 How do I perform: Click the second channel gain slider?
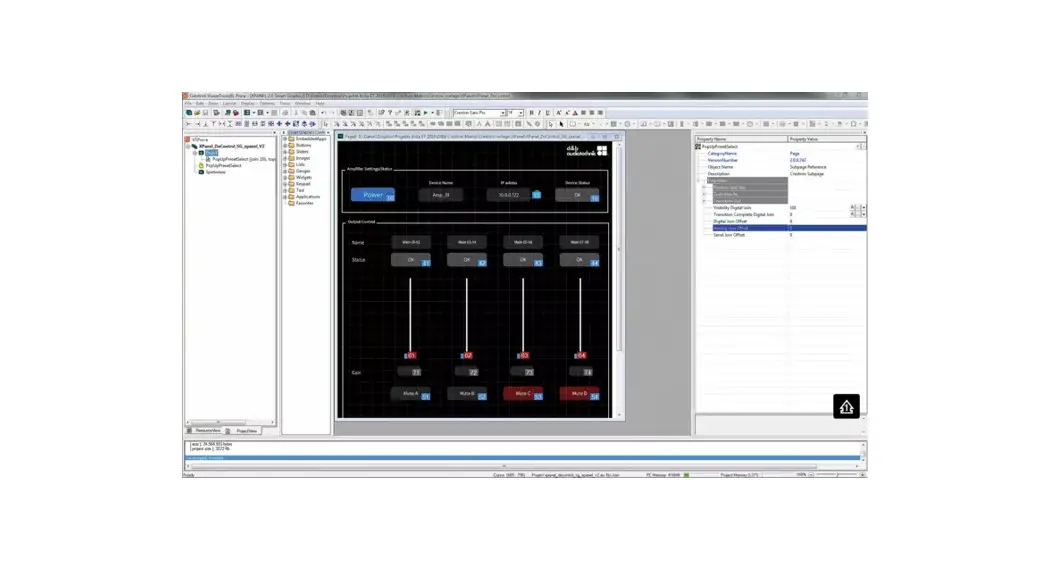pyautogui.click(x=467, y=317)
